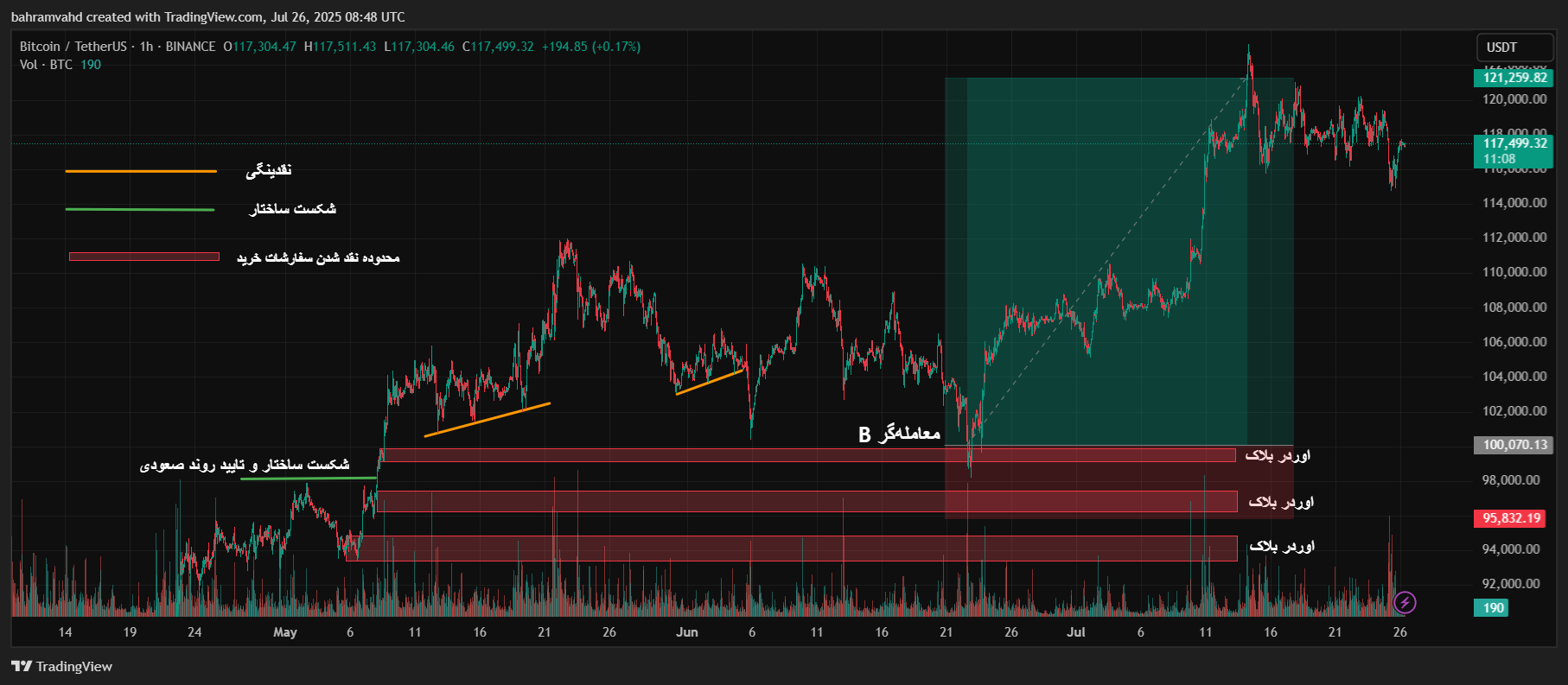This screenshot has height=685, width=1568.
Task: Select the Vol · BTC indicator legend
Action: point(47,65)
